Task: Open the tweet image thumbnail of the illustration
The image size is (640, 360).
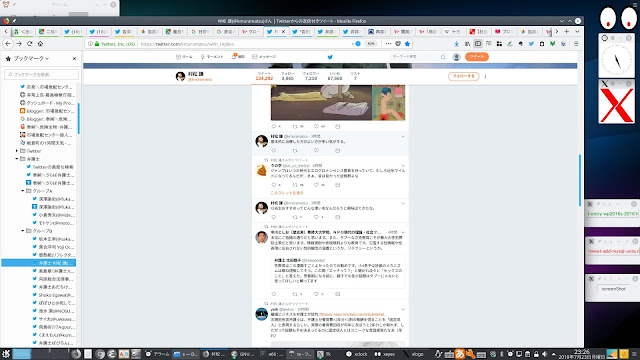Action: [x=338, y=102]
